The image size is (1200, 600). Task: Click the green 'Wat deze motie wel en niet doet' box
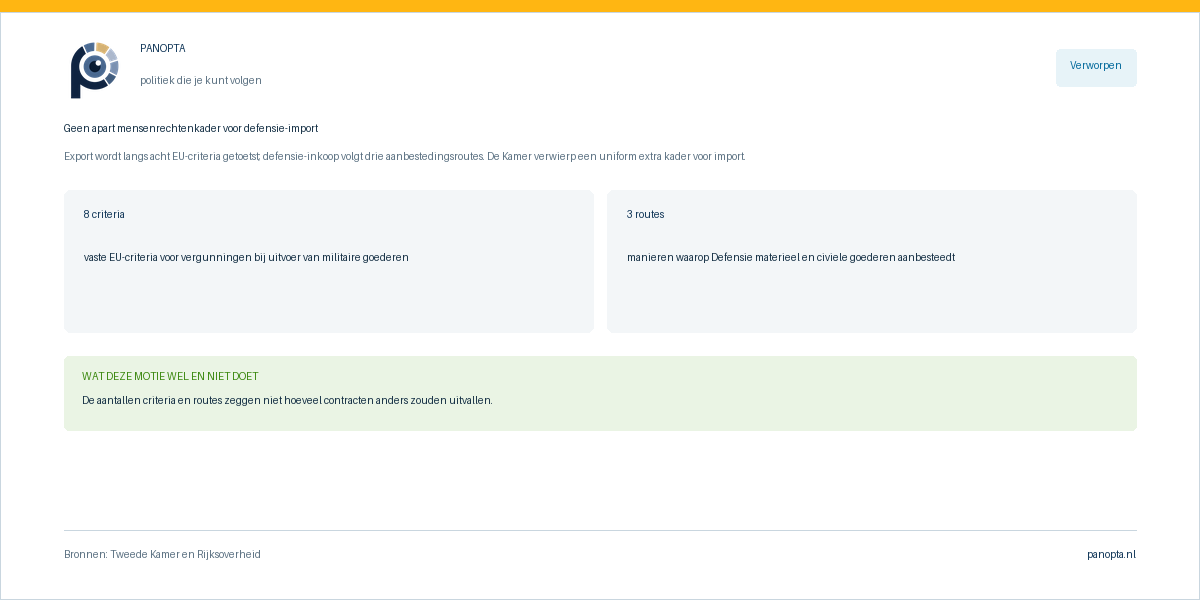click(x=600, y=393)
